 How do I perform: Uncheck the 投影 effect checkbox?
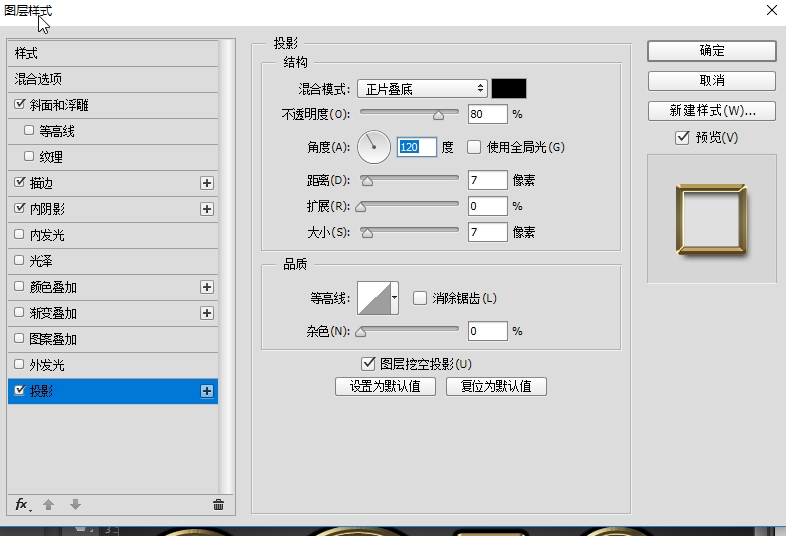tap(20, 390)
